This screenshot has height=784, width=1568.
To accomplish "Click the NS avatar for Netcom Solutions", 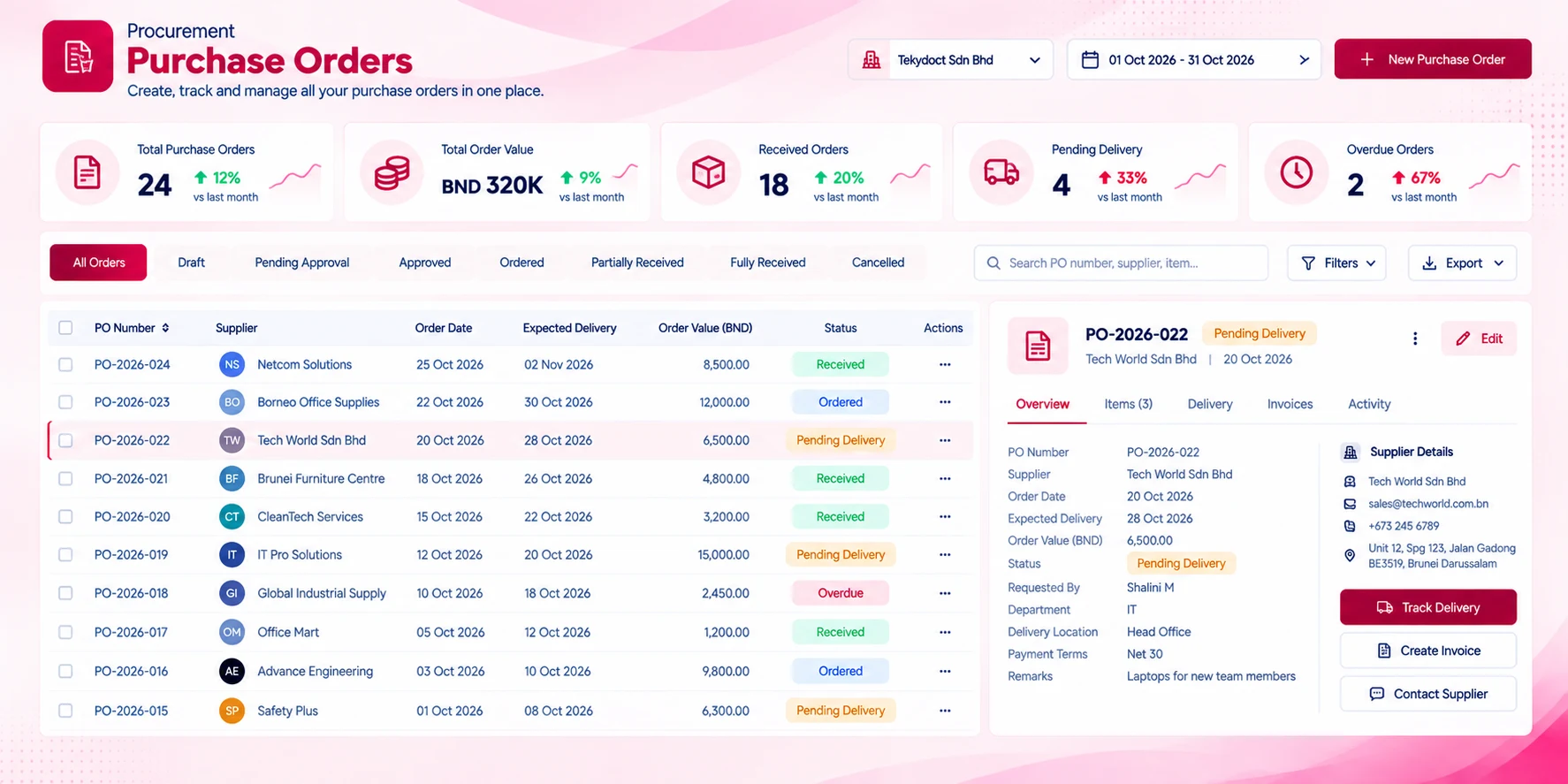I will pos(232,364).
